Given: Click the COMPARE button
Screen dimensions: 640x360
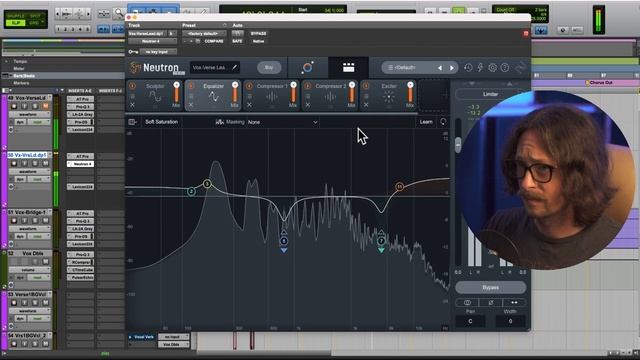Looking at the screenshot, I should 214,41.
